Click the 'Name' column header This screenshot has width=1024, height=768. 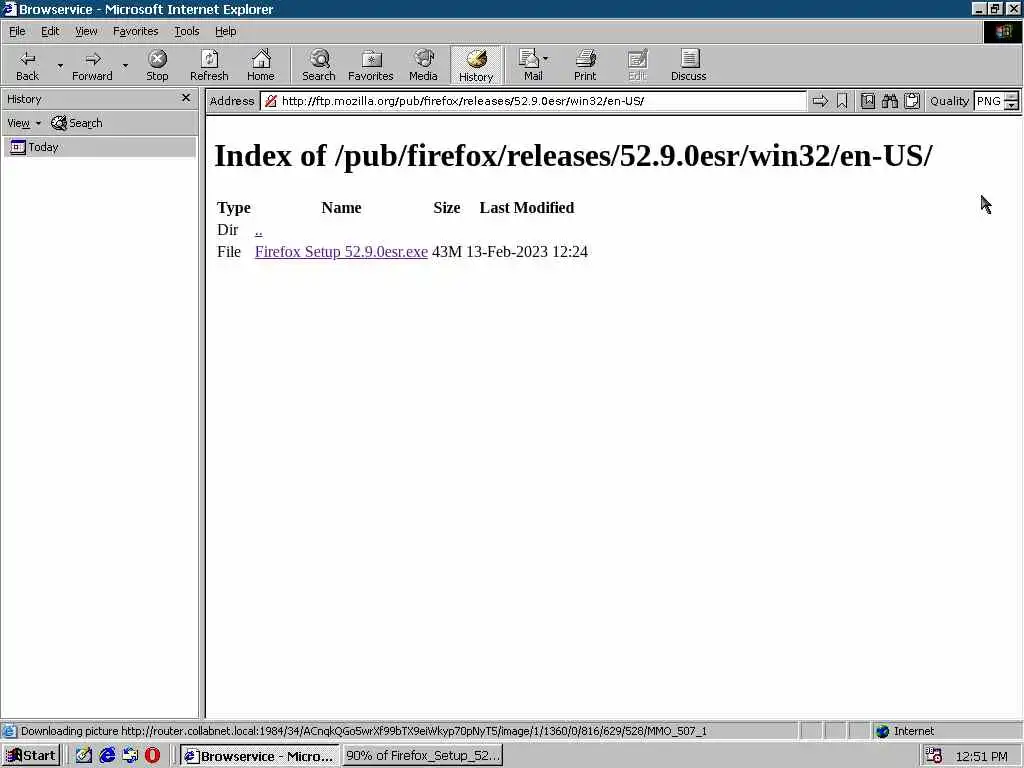[341, 208]
